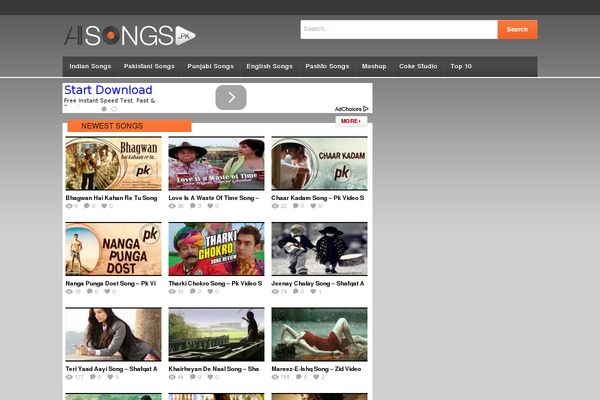The height and width of the screenshot is (400, 600).
Task: Click comment icon under Jeenay Chalay song
Action: coord(296,292)
